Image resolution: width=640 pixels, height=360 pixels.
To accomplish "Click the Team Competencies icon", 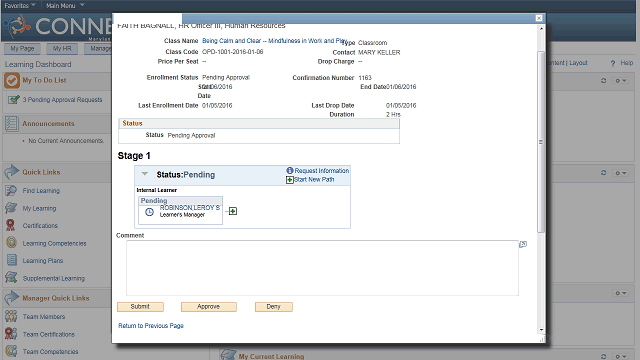I will [11, 351].
